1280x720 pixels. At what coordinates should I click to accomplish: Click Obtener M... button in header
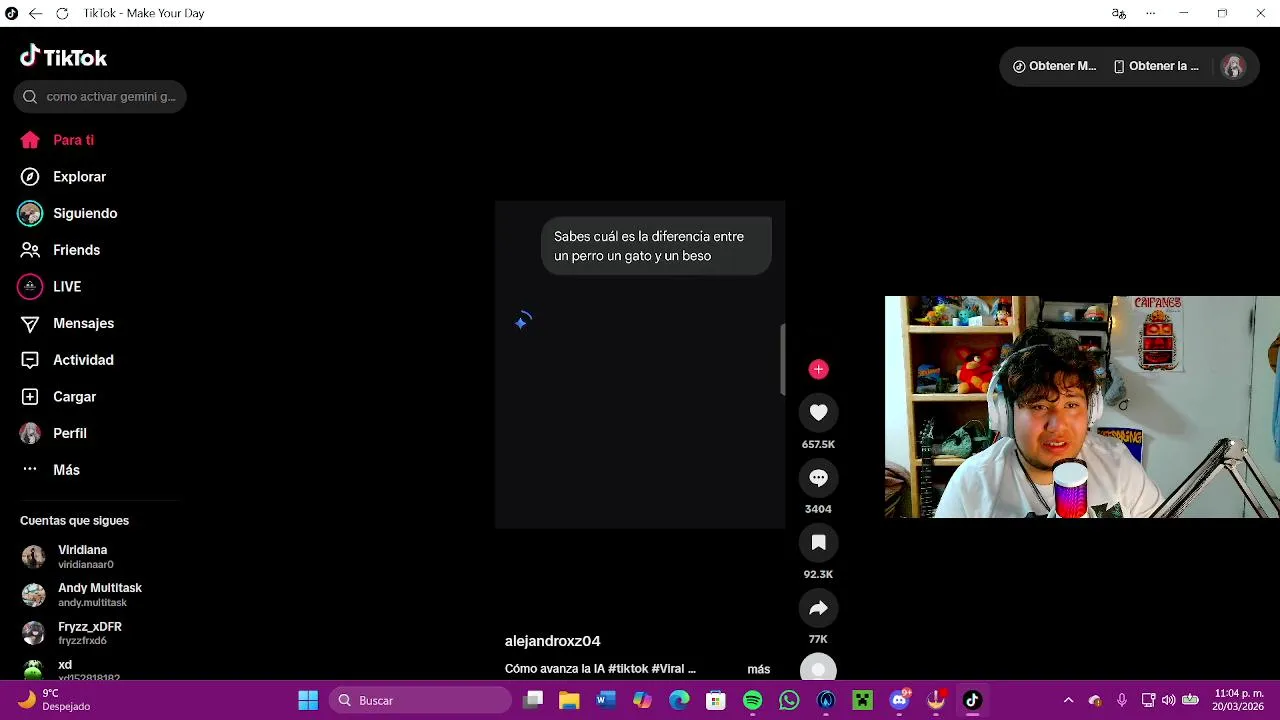[1054, 66]
